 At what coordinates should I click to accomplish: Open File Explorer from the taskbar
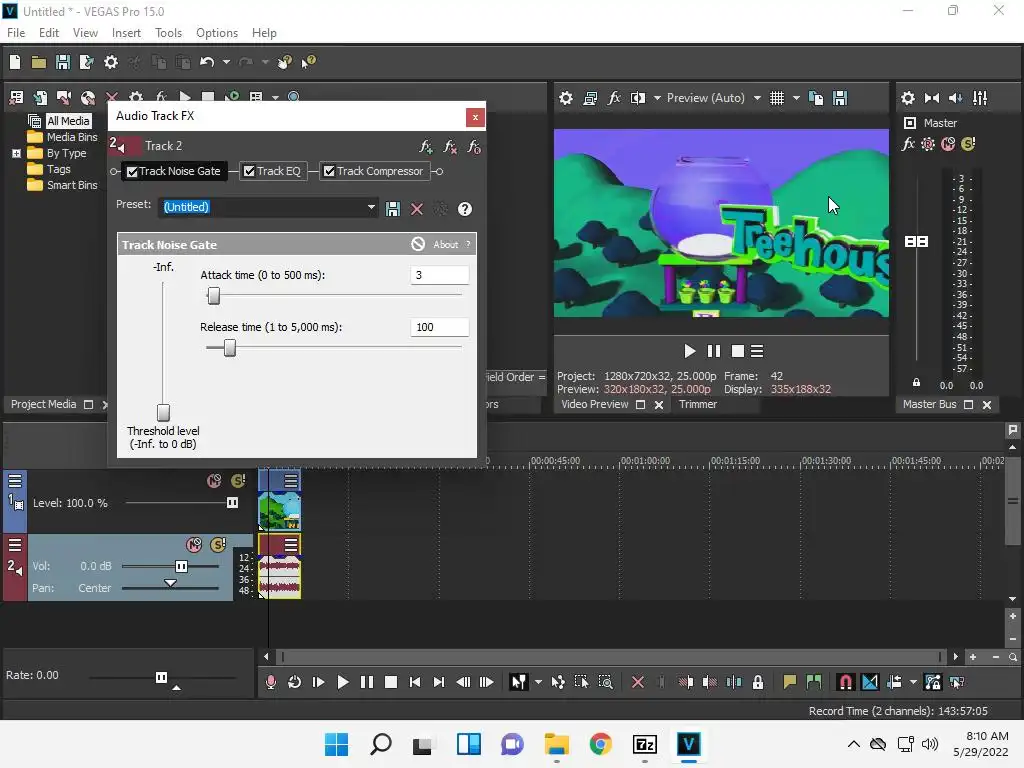point(556,744)
